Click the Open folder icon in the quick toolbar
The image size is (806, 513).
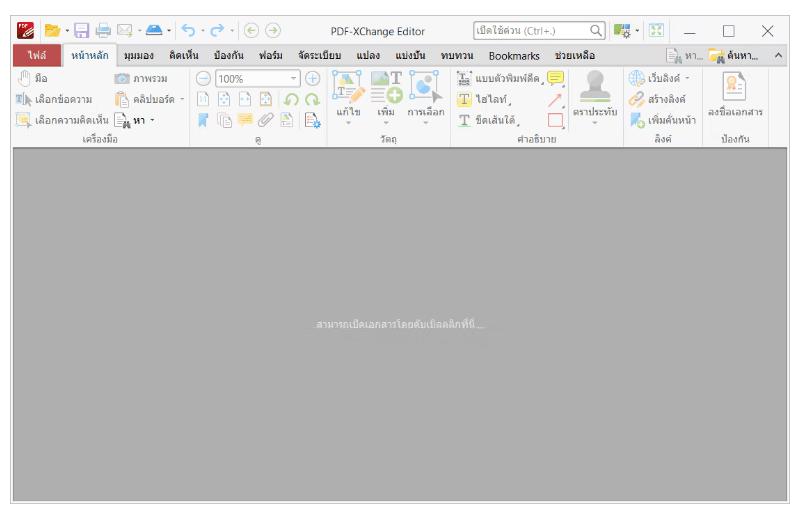pyautogui.click(x=52, y=31)
